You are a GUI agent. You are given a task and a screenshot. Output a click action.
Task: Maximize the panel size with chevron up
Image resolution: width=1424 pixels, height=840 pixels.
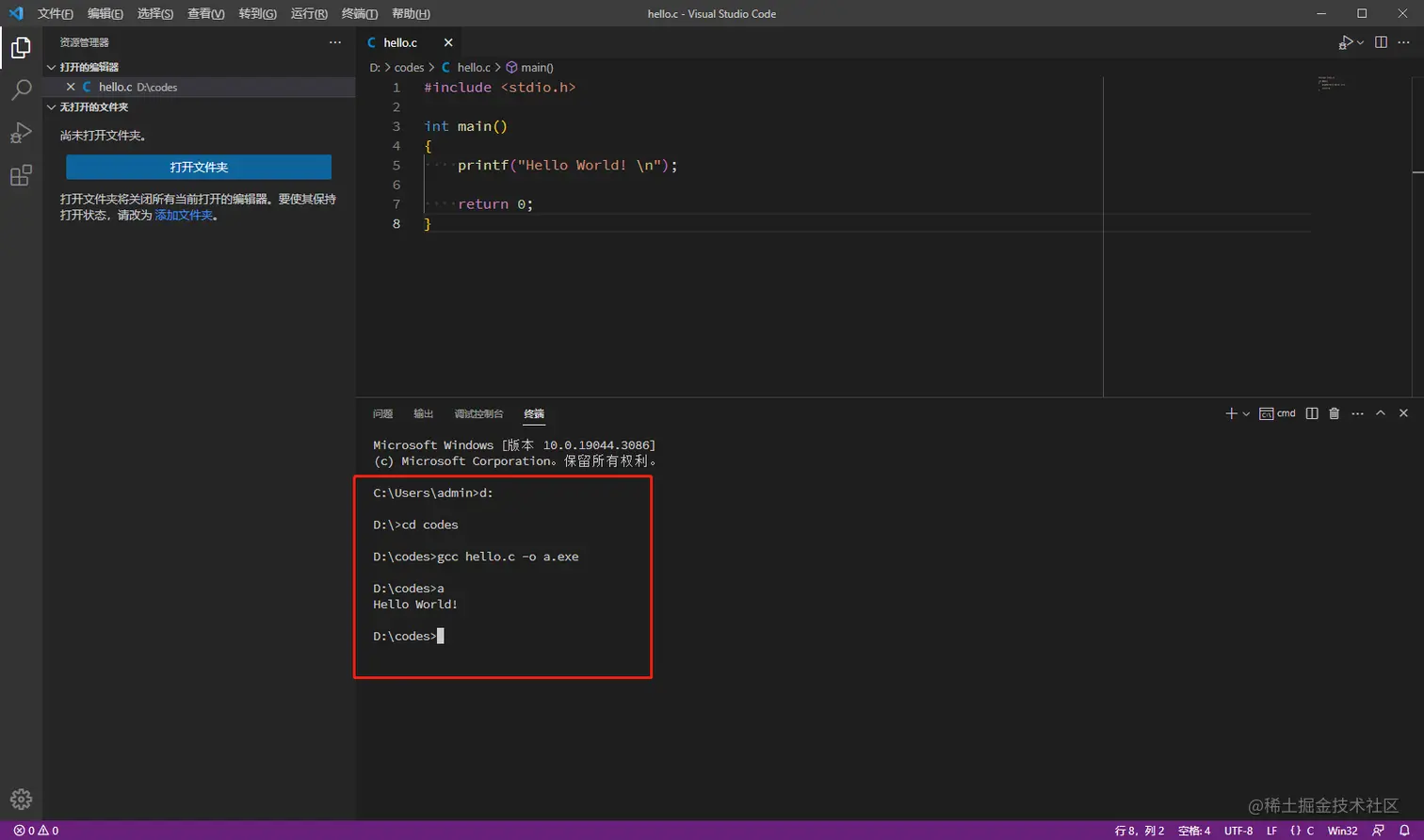tap(1381, 413)
